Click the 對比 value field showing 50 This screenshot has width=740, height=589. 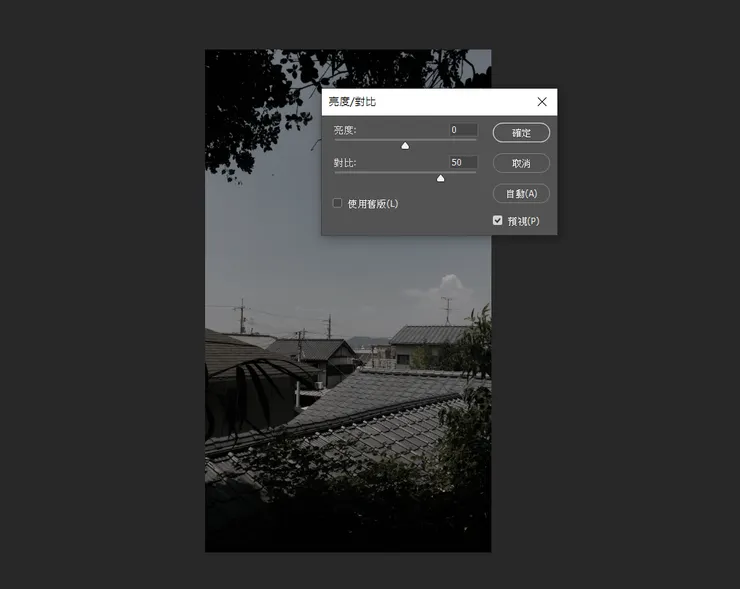pos(463,162)
